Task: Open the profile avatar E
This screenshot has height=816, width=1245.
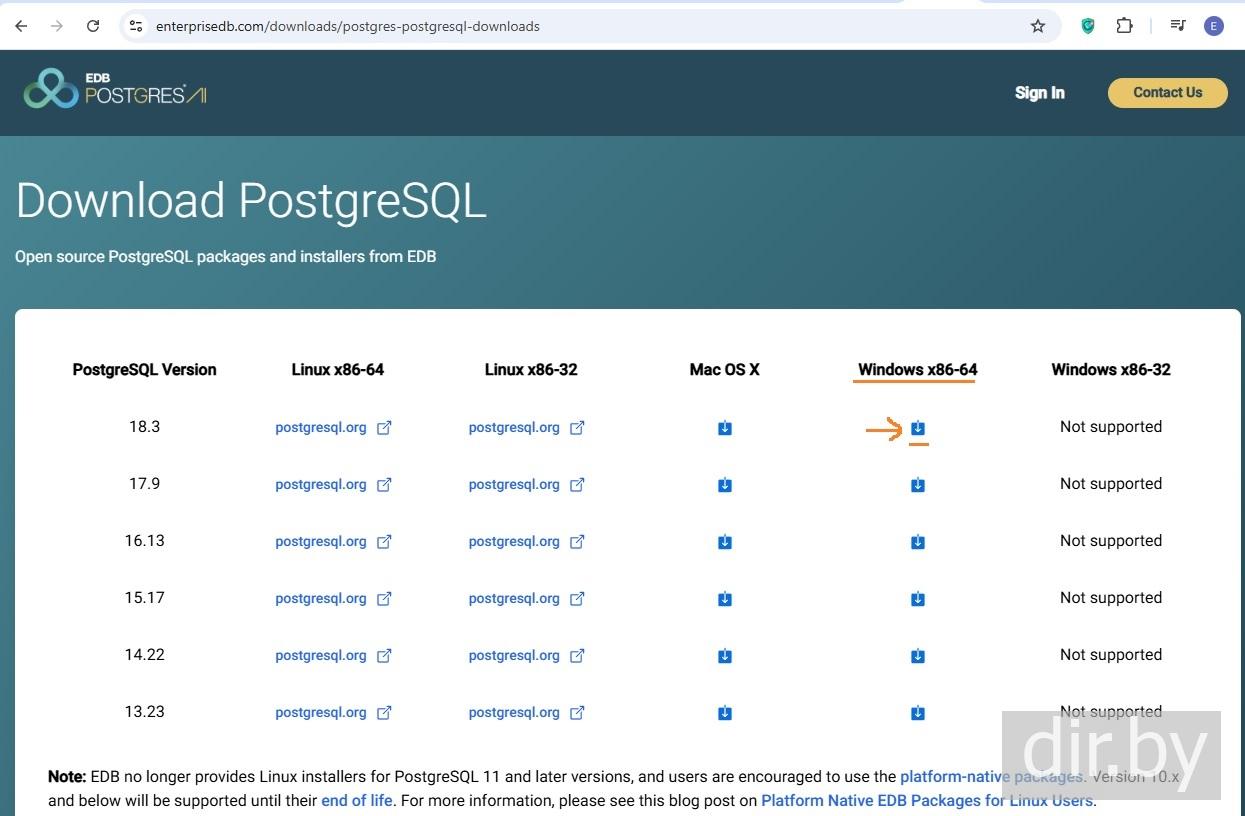Action: coord(1214,26)
